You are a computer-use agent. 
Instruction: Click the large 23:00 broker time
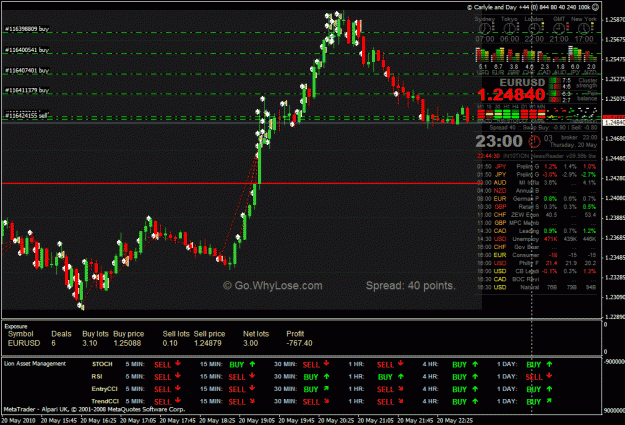click(499, 141)
